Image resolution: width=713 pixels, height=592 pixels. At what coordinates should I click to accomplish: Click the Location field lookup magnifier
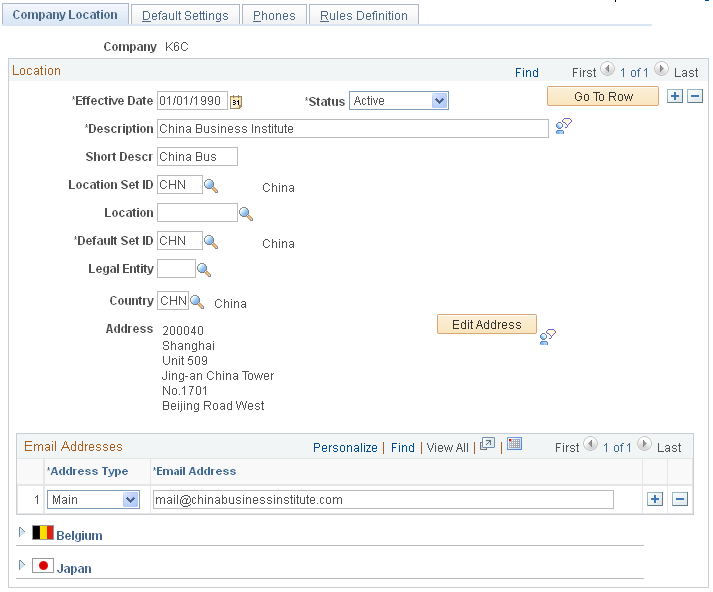[246, 214]
